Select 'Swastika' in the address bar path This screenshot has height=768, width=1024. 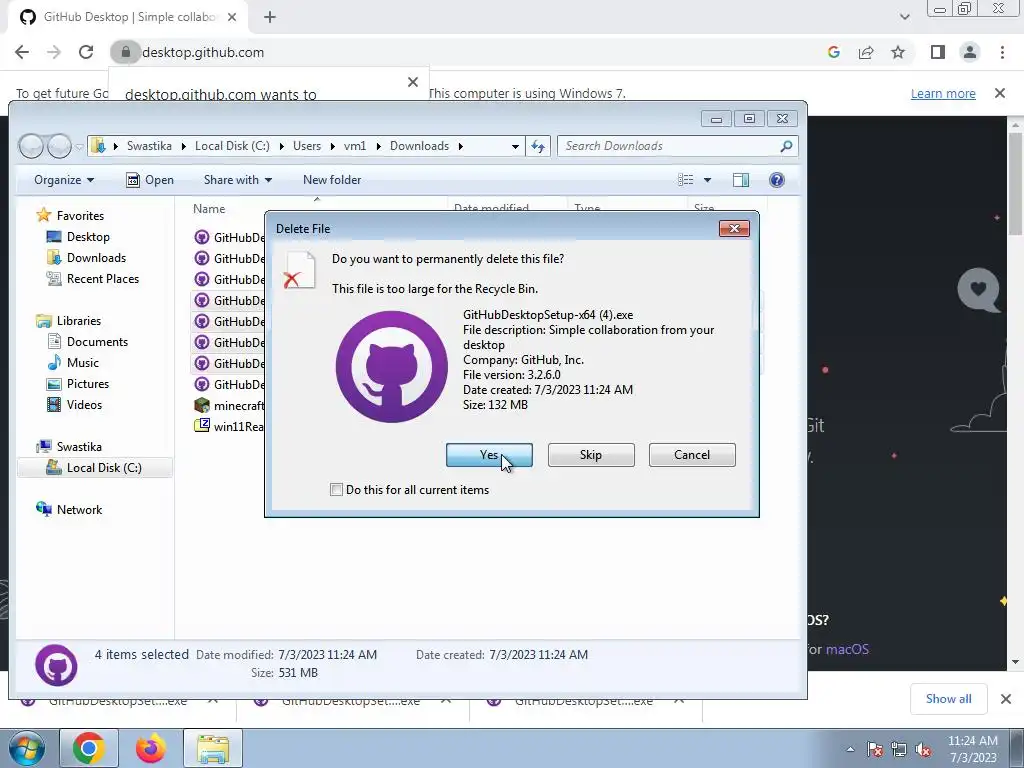[x=149, y=146]
